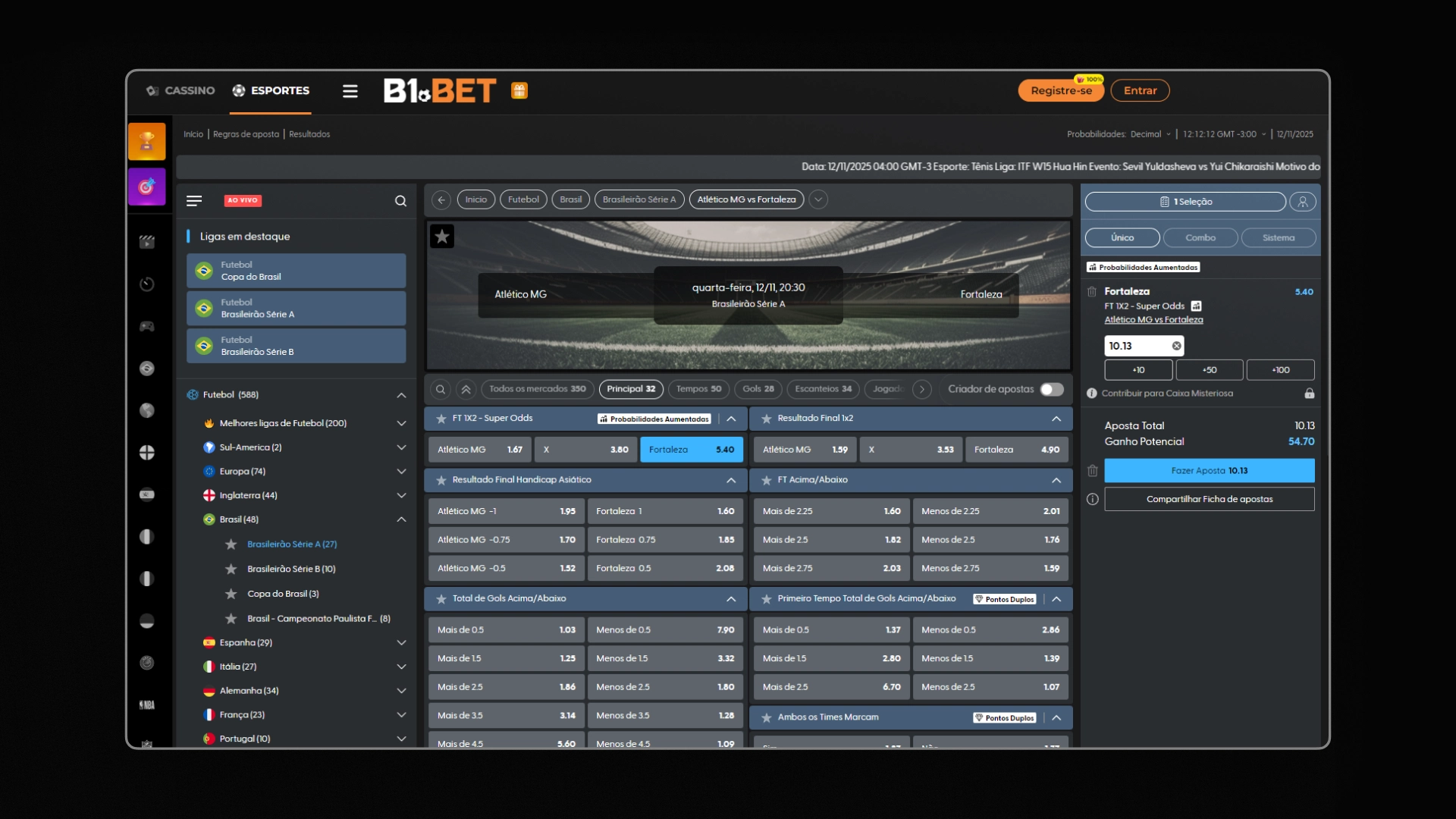This screenshot has height=819, width=1456.
Task: Open the dart target icon below the trophy
Action: (147, 187)
